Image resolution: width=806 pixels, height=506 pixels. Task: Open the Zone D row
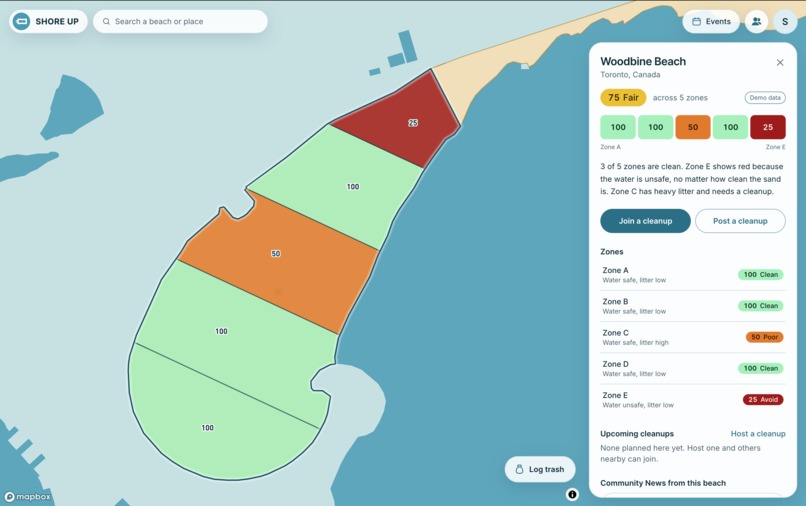[x=693, y=368]
